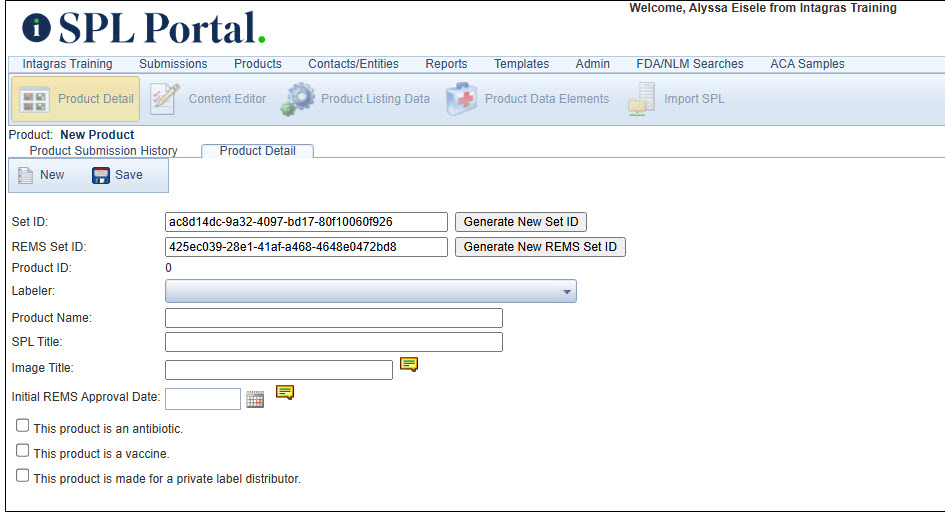This screenshot has height=523, width=945.
Task: Click the note icon beside Image Title
Action: pos(409,365)
